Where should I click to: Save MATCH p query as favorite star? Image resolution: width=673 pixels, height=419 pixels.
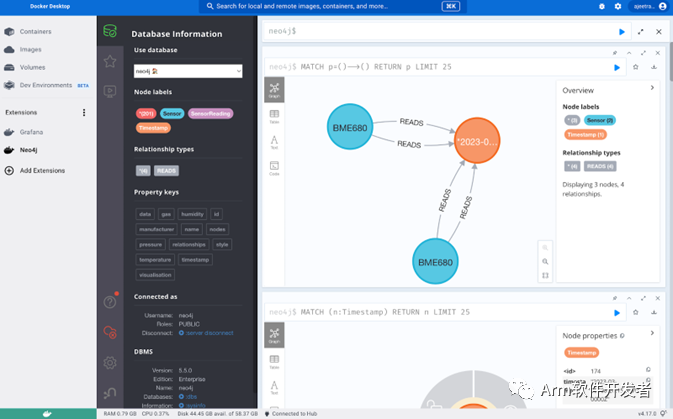636,67
